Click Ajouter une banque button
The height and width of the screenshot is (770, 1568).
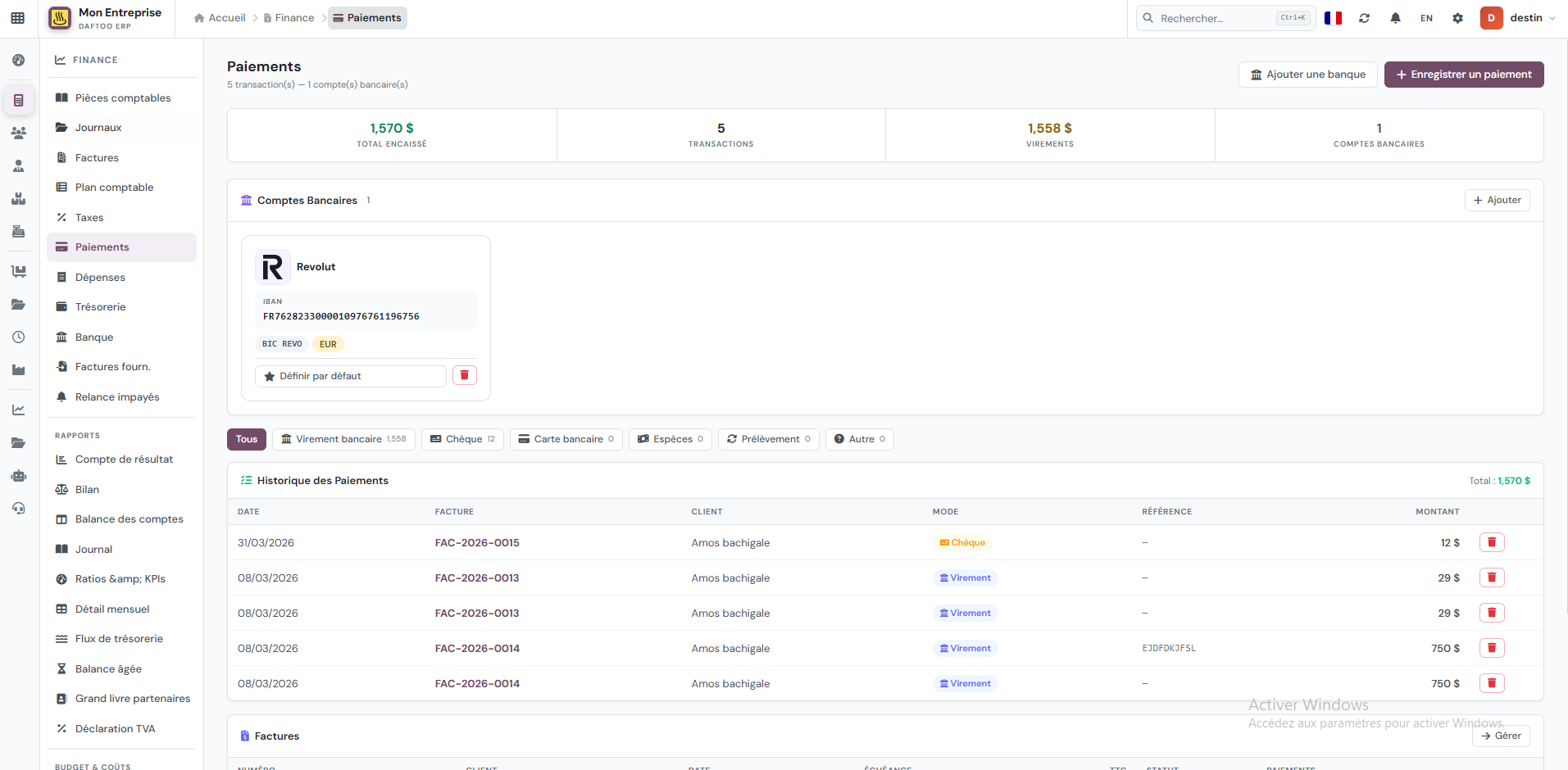point(1307,75)
